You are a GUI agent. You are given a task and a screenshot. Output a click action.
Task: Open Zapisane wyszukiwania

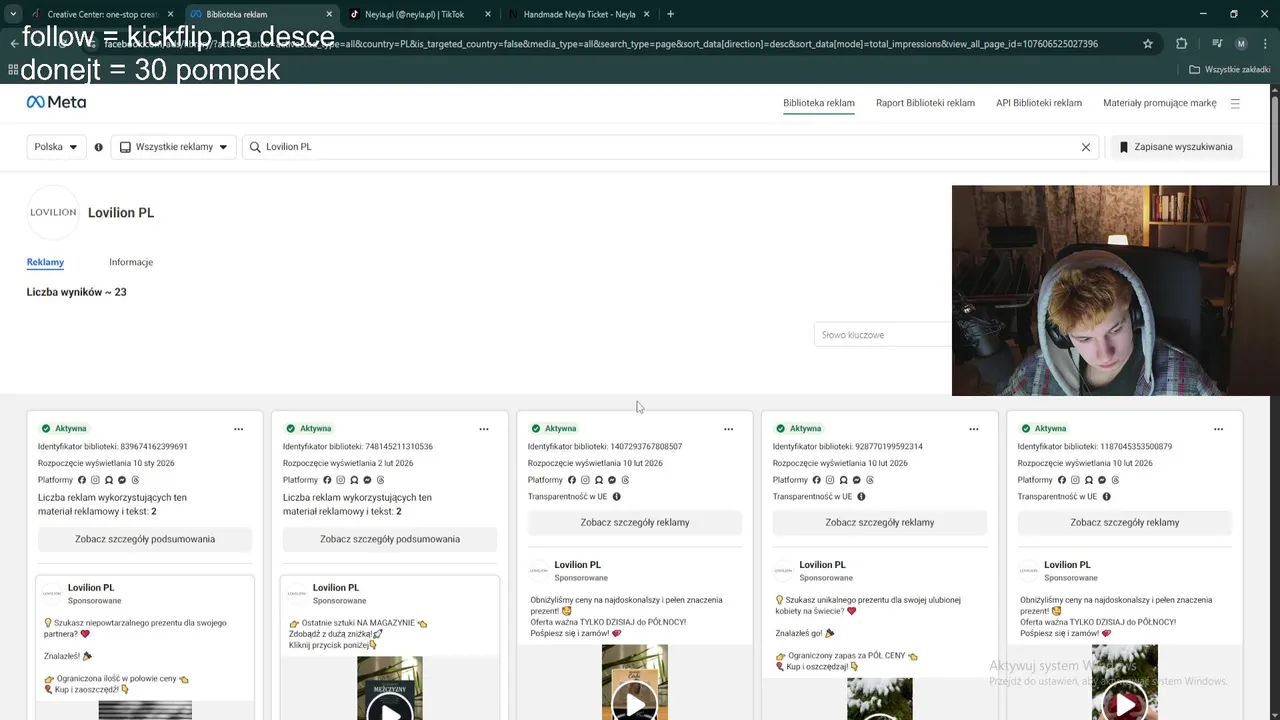1176,147
